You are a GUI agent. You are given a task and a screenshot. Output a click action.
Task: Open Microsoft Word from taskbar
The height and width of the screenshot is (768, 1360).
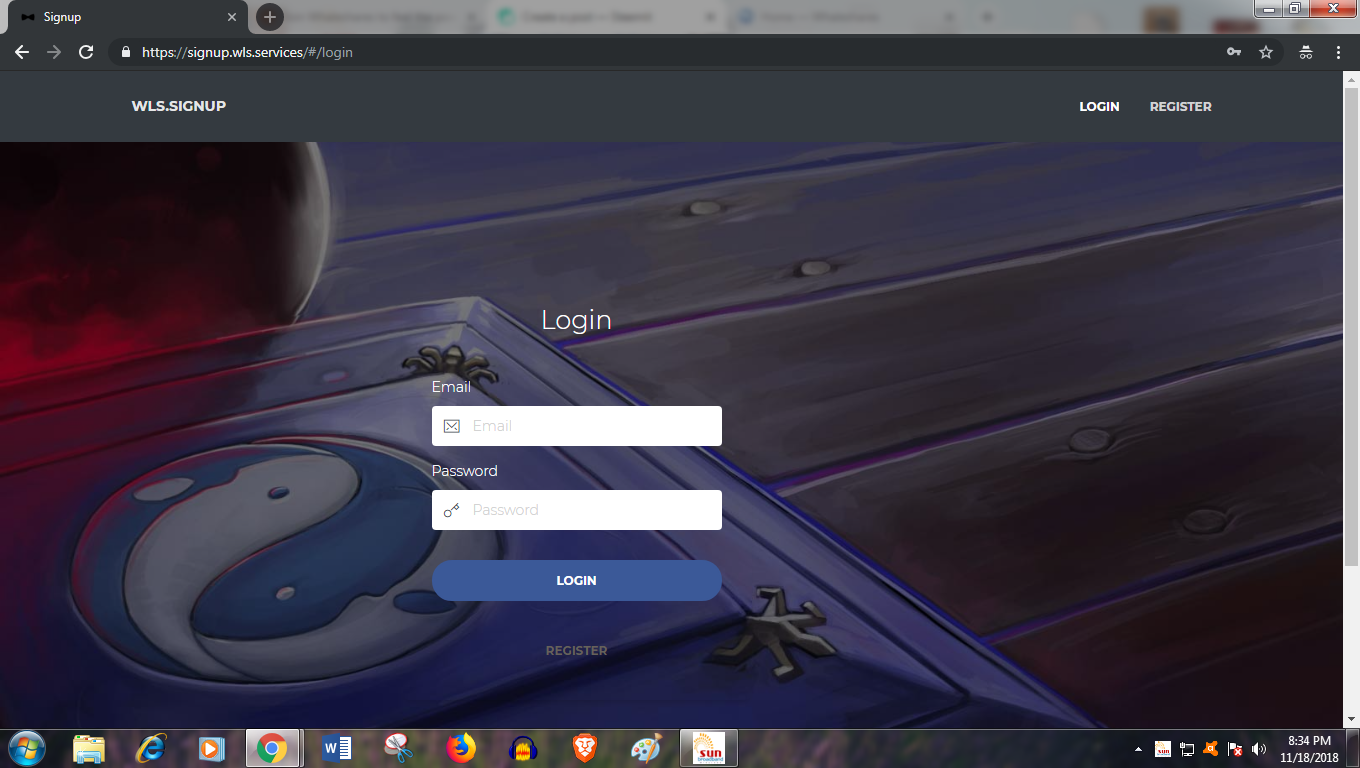click(x=337, y=748)
